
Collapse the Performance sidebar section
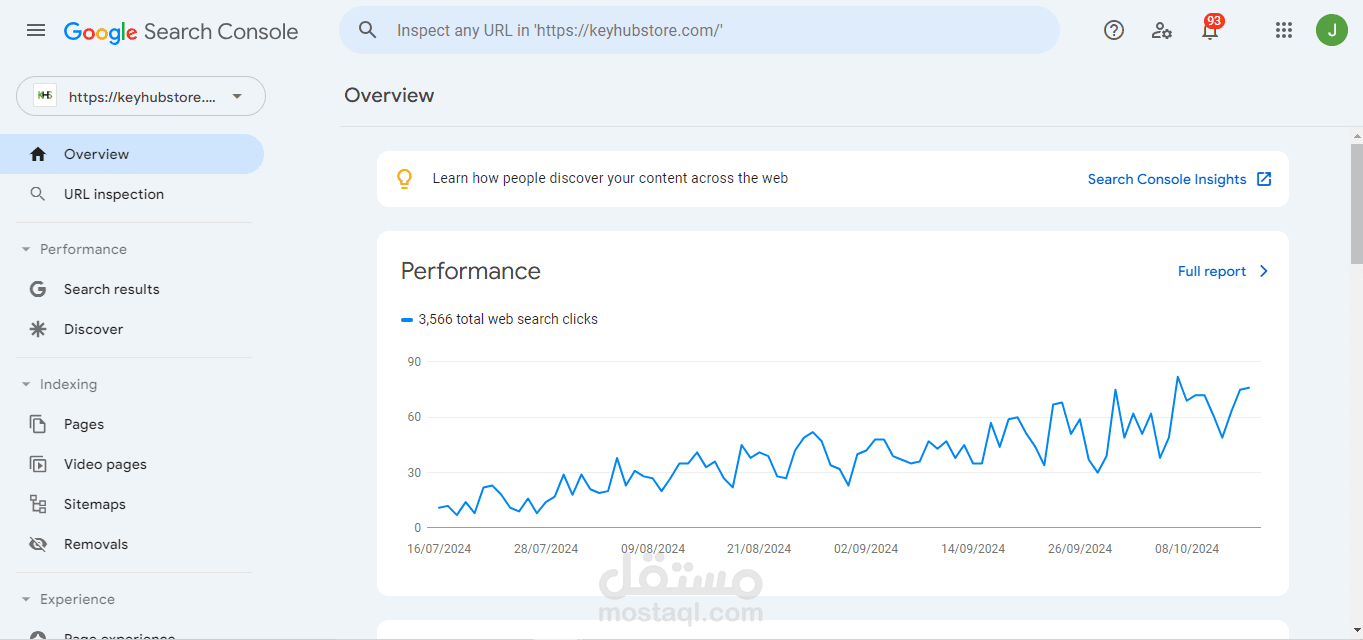[26, 249]
